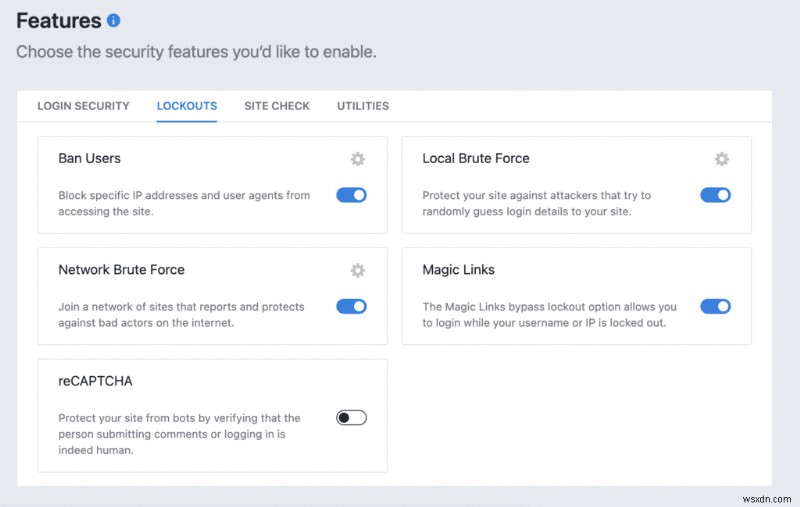Open Local Brute Force settings gear

722,159
